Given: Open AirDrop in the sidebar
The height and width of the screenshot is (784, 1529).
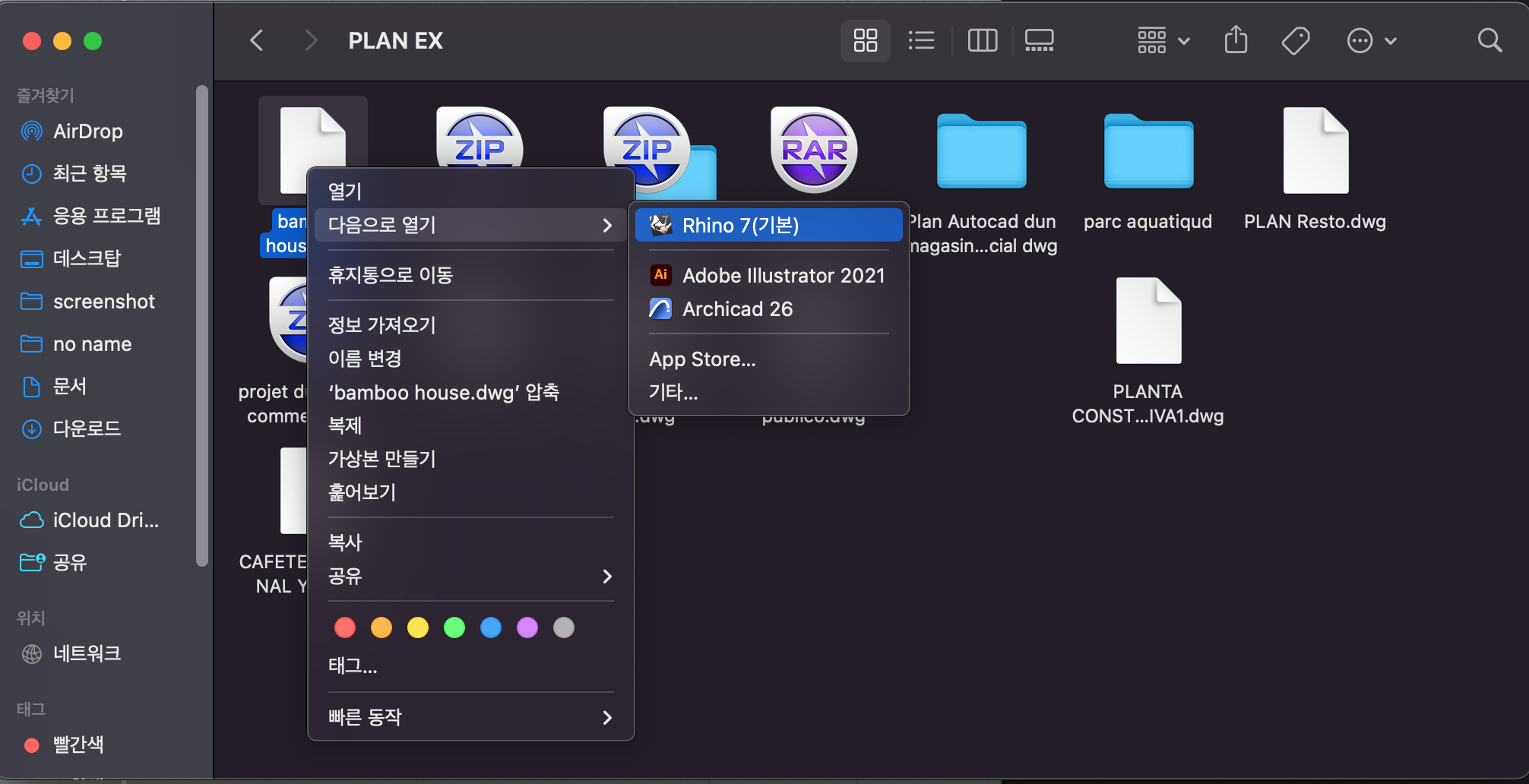Looking at the screenshot, I should pyautogui.click(x=88, y=131).
